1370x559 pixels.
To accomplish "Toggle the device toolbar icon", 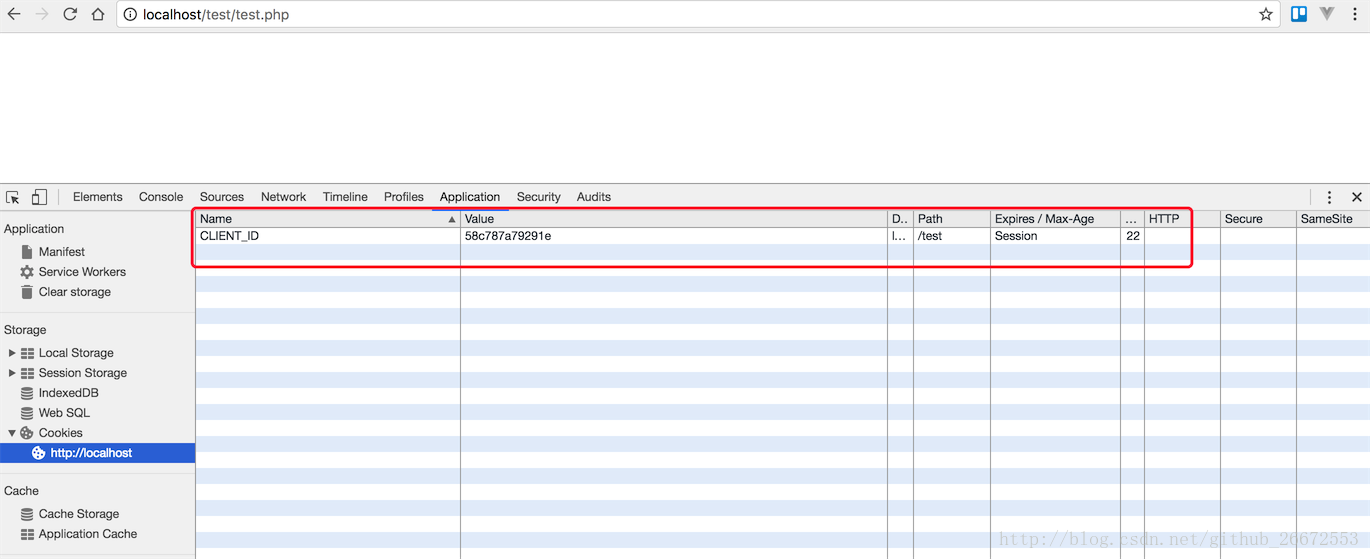I will (39, 197).
